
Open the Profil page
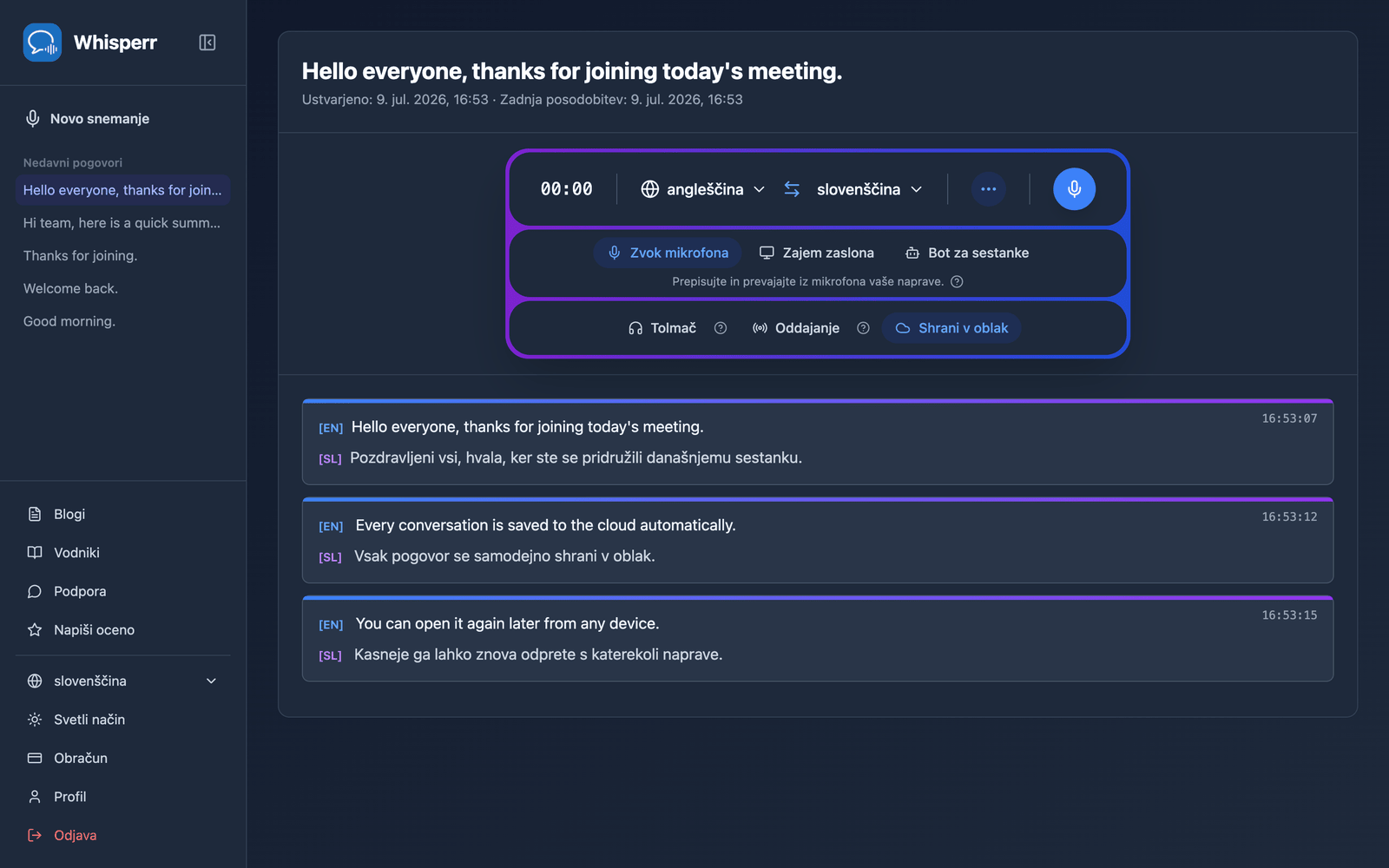[123, 797]
